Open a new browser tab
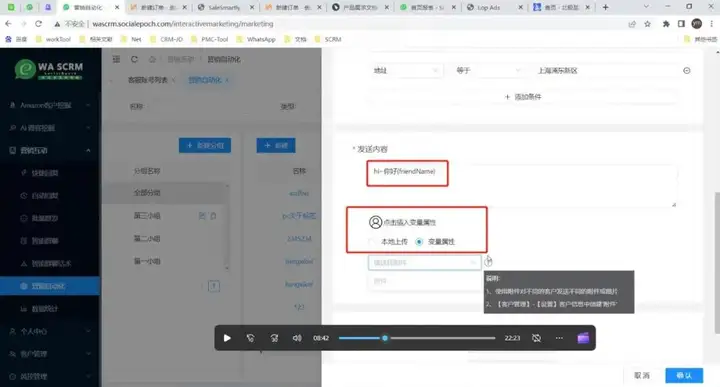 (606, 7)
